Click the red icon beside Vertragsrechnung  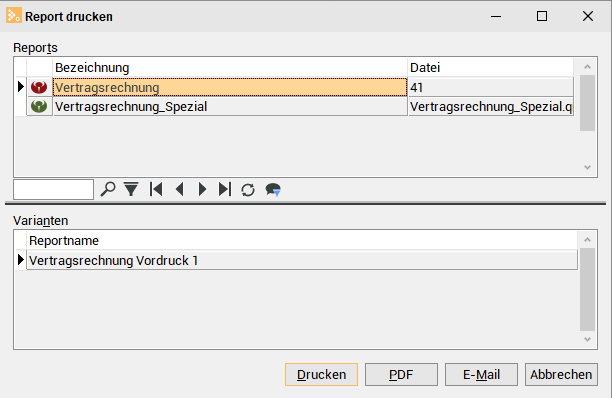click(39, 87)
